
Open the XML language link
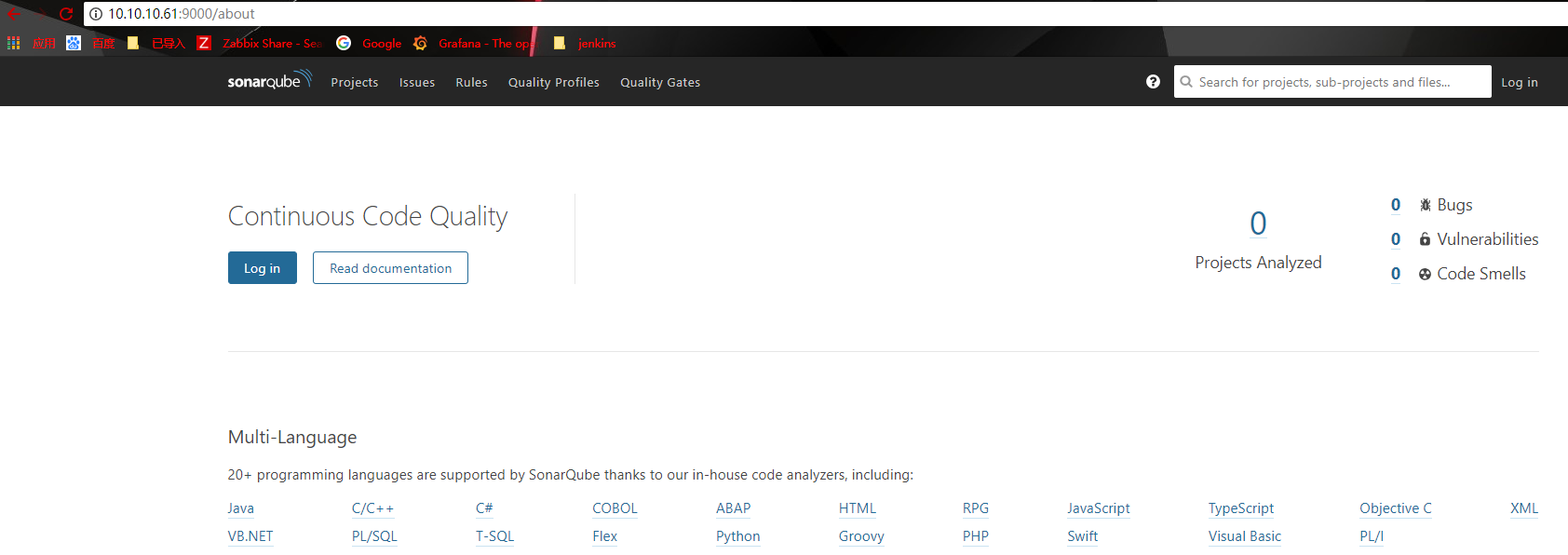1524,508
